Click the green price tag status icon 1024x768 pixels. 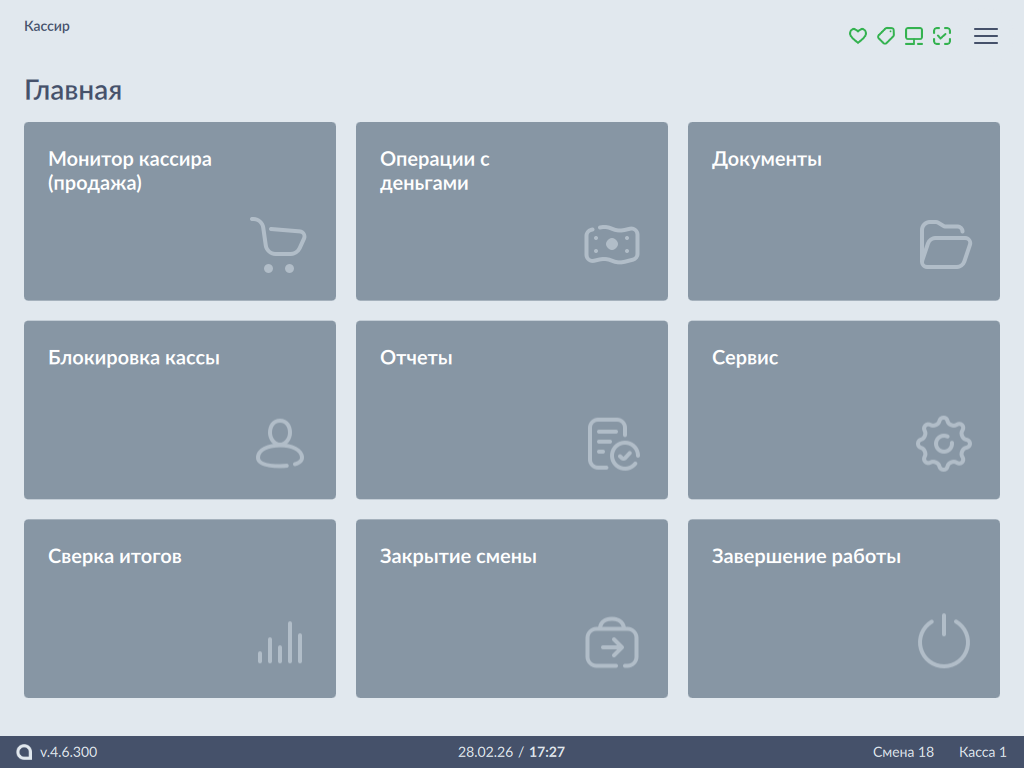tap(885, 36)
